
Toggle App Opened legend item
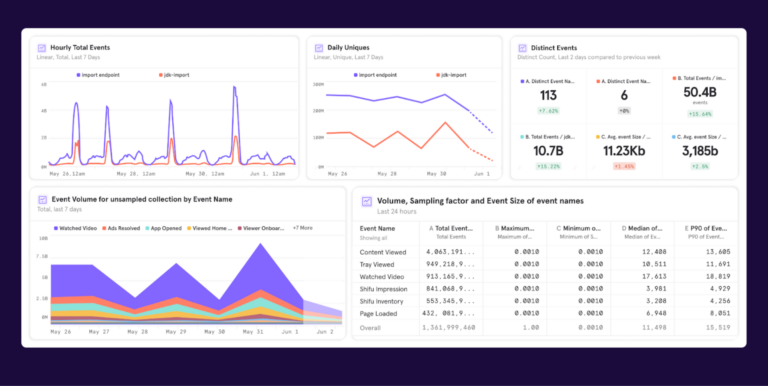point(163,228)
